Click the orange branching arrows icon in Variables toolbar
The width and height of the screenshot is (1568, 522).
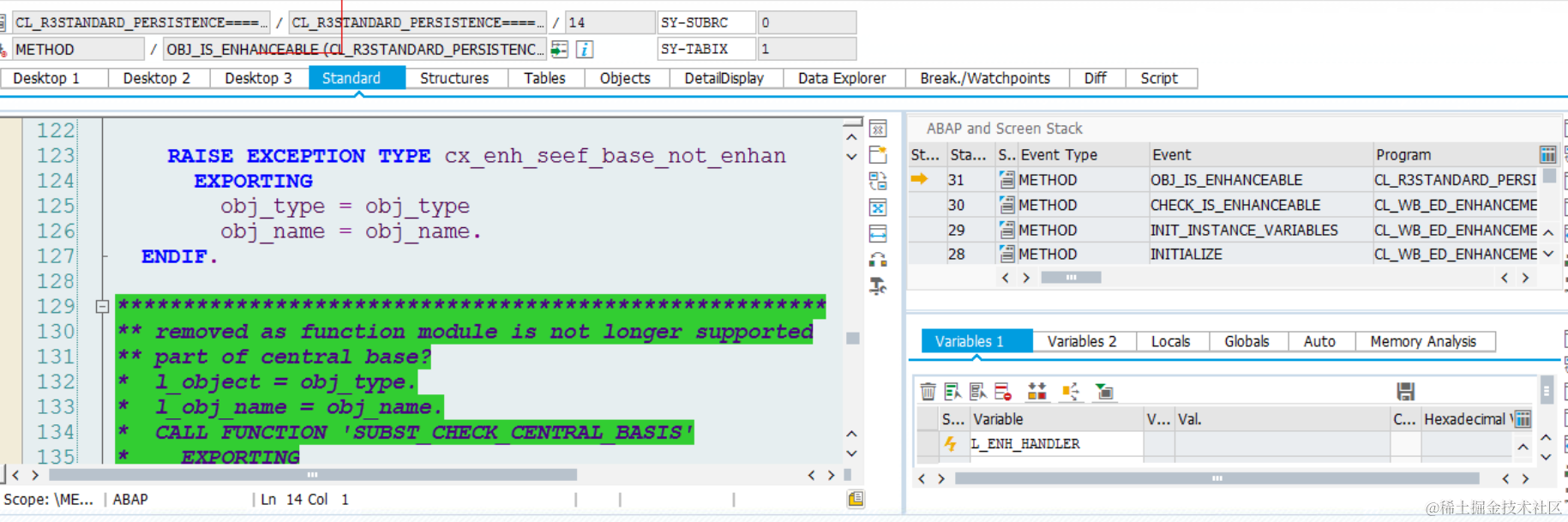pyautogui.click(x=1071, y=392)
